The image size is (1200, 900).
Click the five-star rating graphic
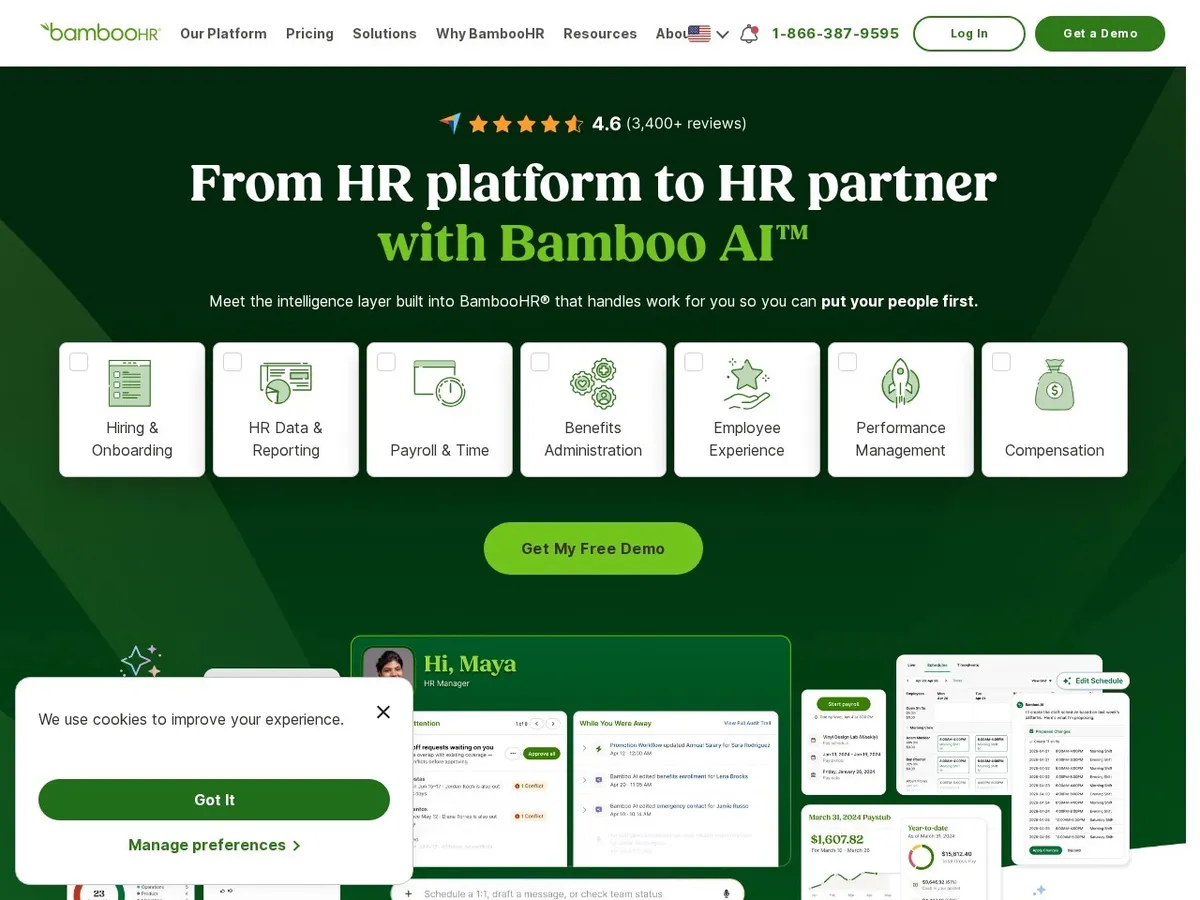coord(526,124)
